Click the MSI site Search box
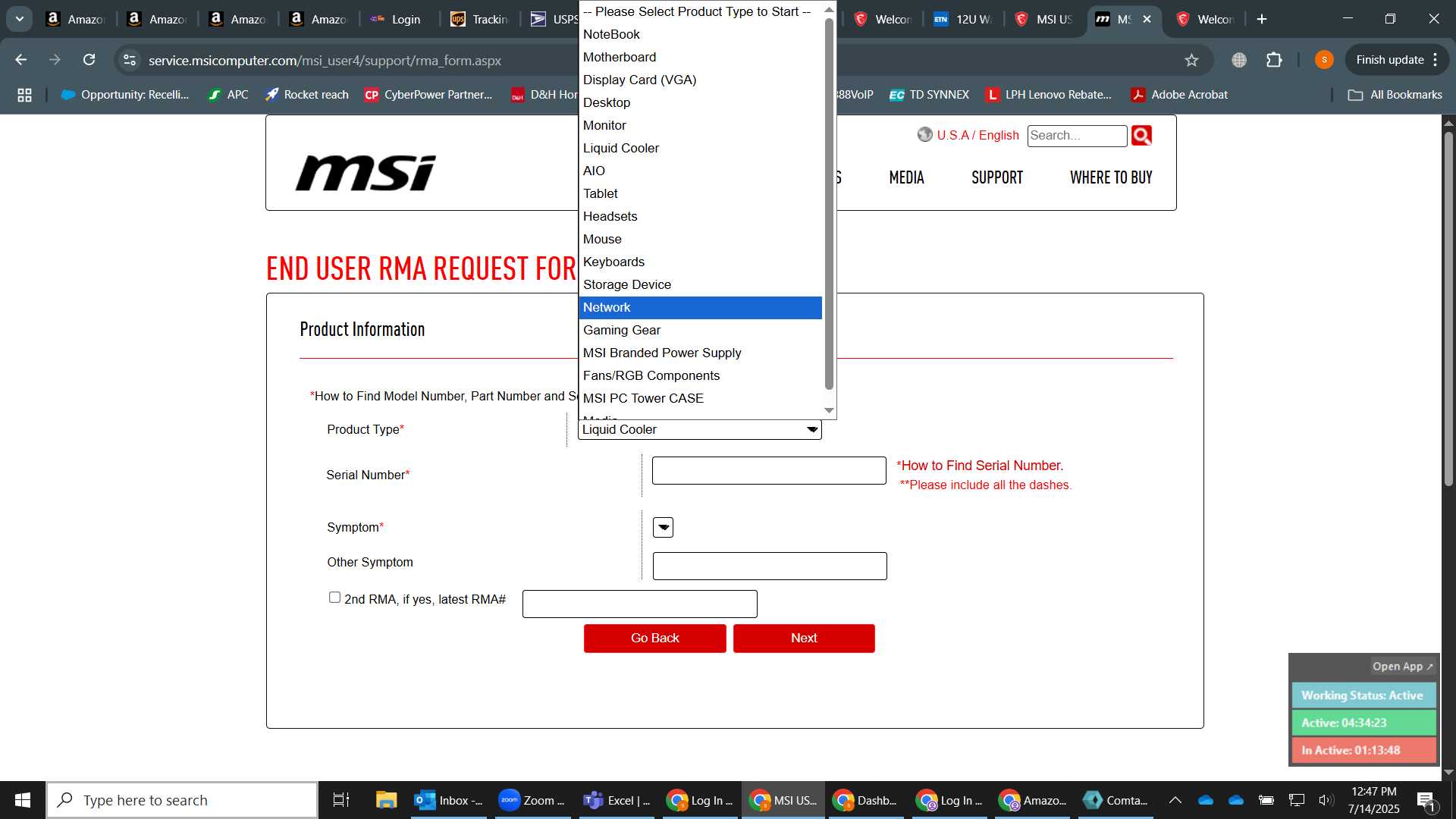The width and height of the screenshot is (1456, 819). coord(1077,136)
